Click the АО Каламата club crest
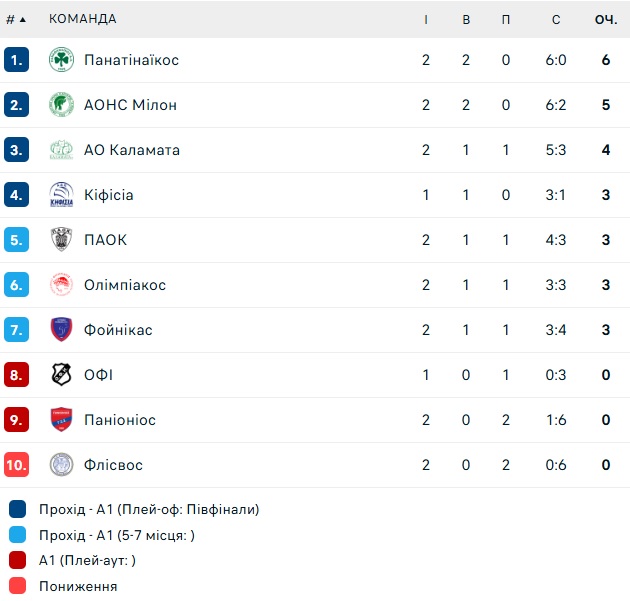630x601 pixels. tap(61, 150)
